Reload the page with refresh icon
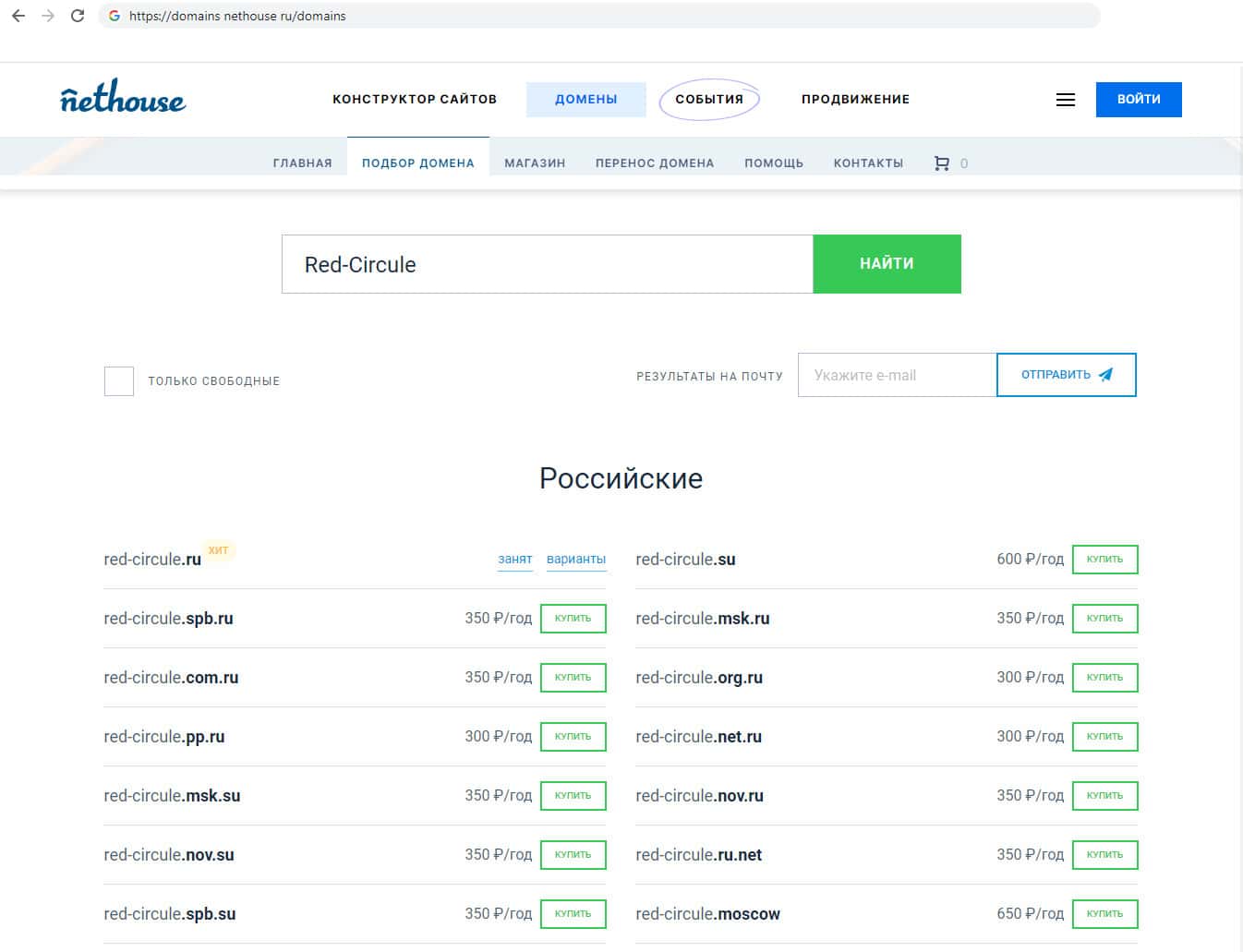 (x=78, y=16)
